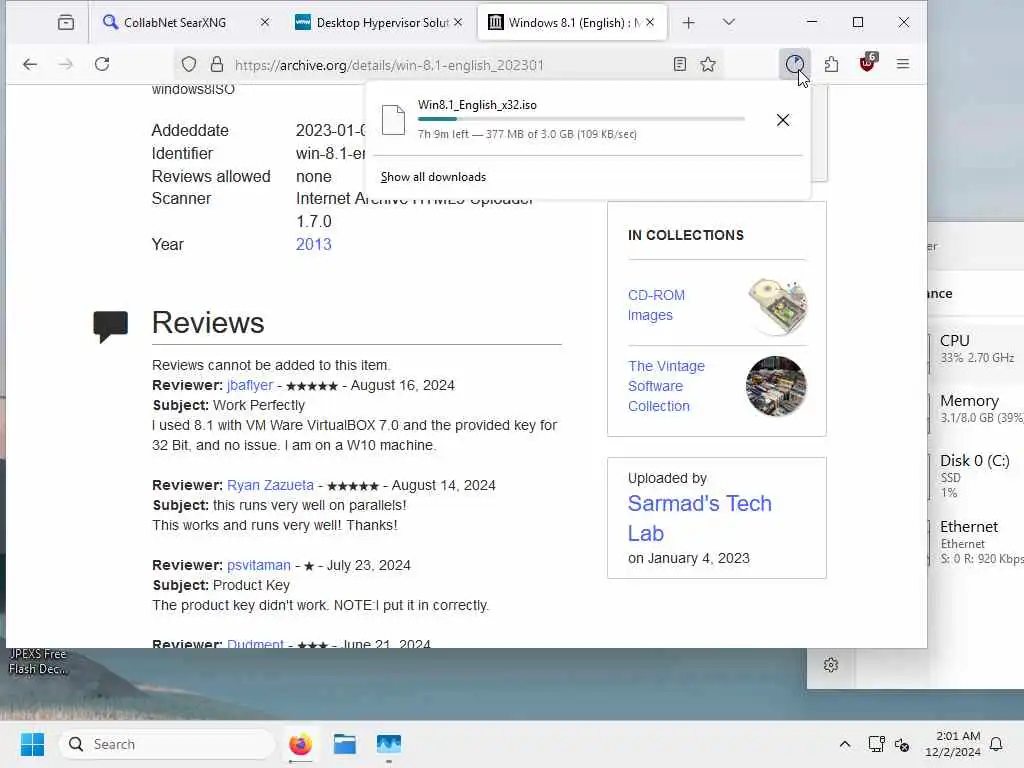The width and height of the screenshot is (1024, 768).
Task: Bookmark this page with the star
Action: coord(708,64)
